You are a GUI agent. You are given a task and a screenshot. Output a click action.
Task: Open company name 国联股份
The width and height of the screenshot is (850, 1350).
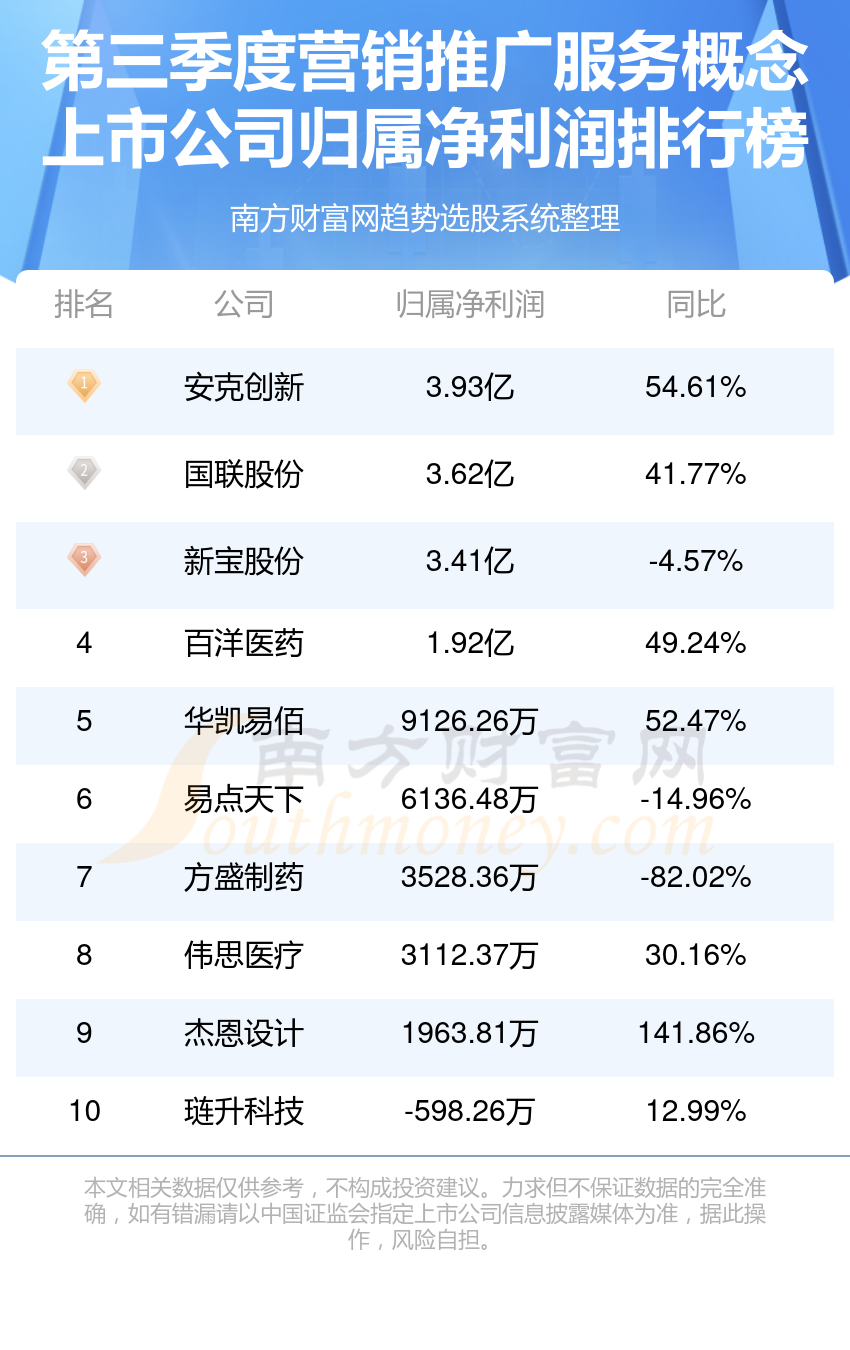[x=244, y=474]
